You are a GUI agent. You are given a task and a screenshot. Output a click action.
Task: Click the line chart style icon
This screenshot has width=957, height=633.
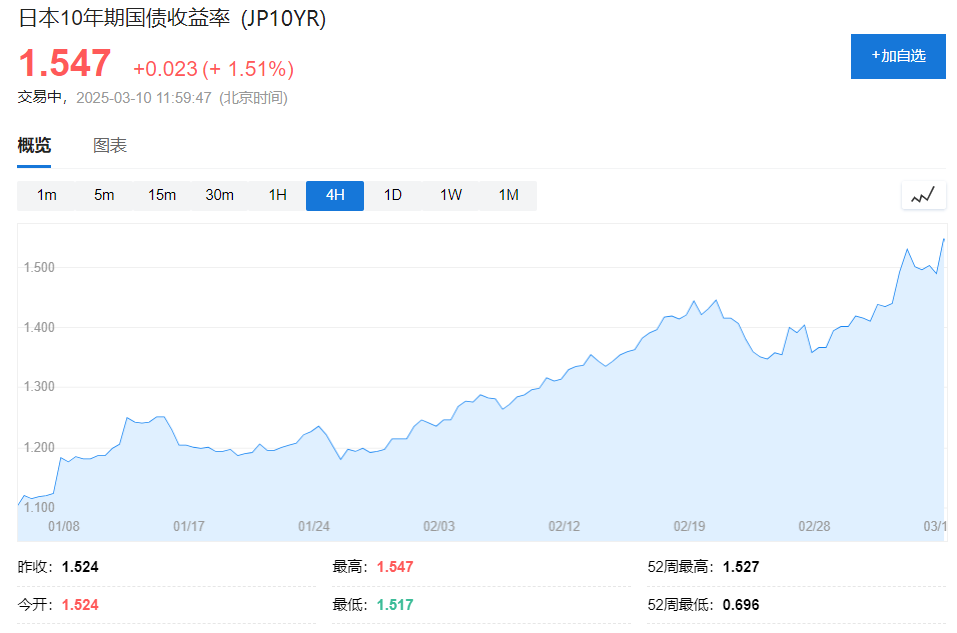pyautogui.click(x=923, y=196)
